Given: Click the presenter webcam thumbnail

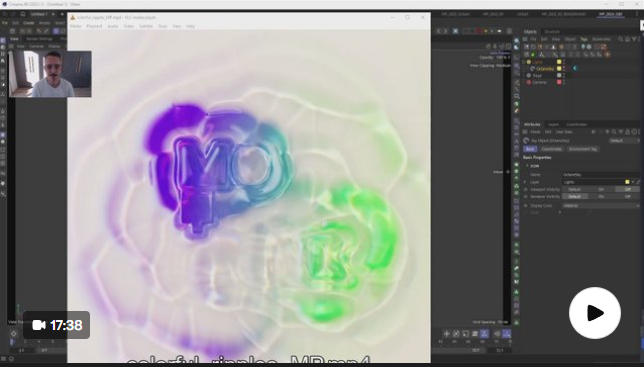Looking at the screenshot, I should click(x=50, y=74).
